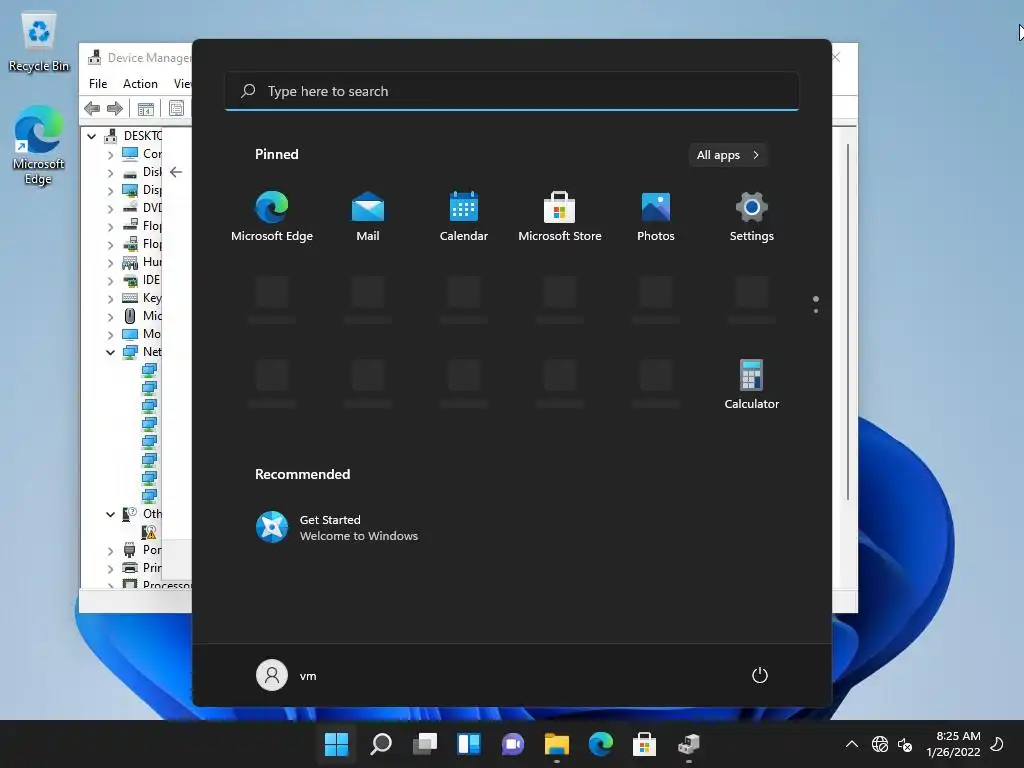Viewport: 1024px width, 768px height.
Task: Open File Explorer from the taskbar
Action: (x=556, y=744)
